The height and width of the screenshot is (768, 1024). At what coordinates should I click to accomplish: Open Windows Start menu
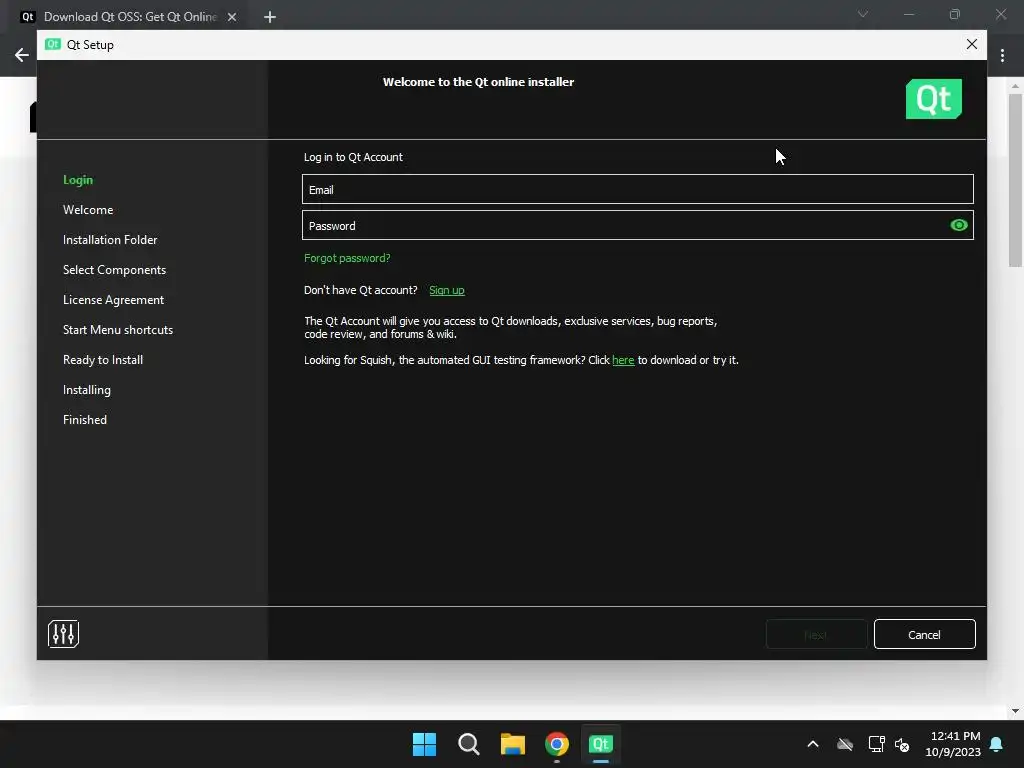tap(424, 744)
